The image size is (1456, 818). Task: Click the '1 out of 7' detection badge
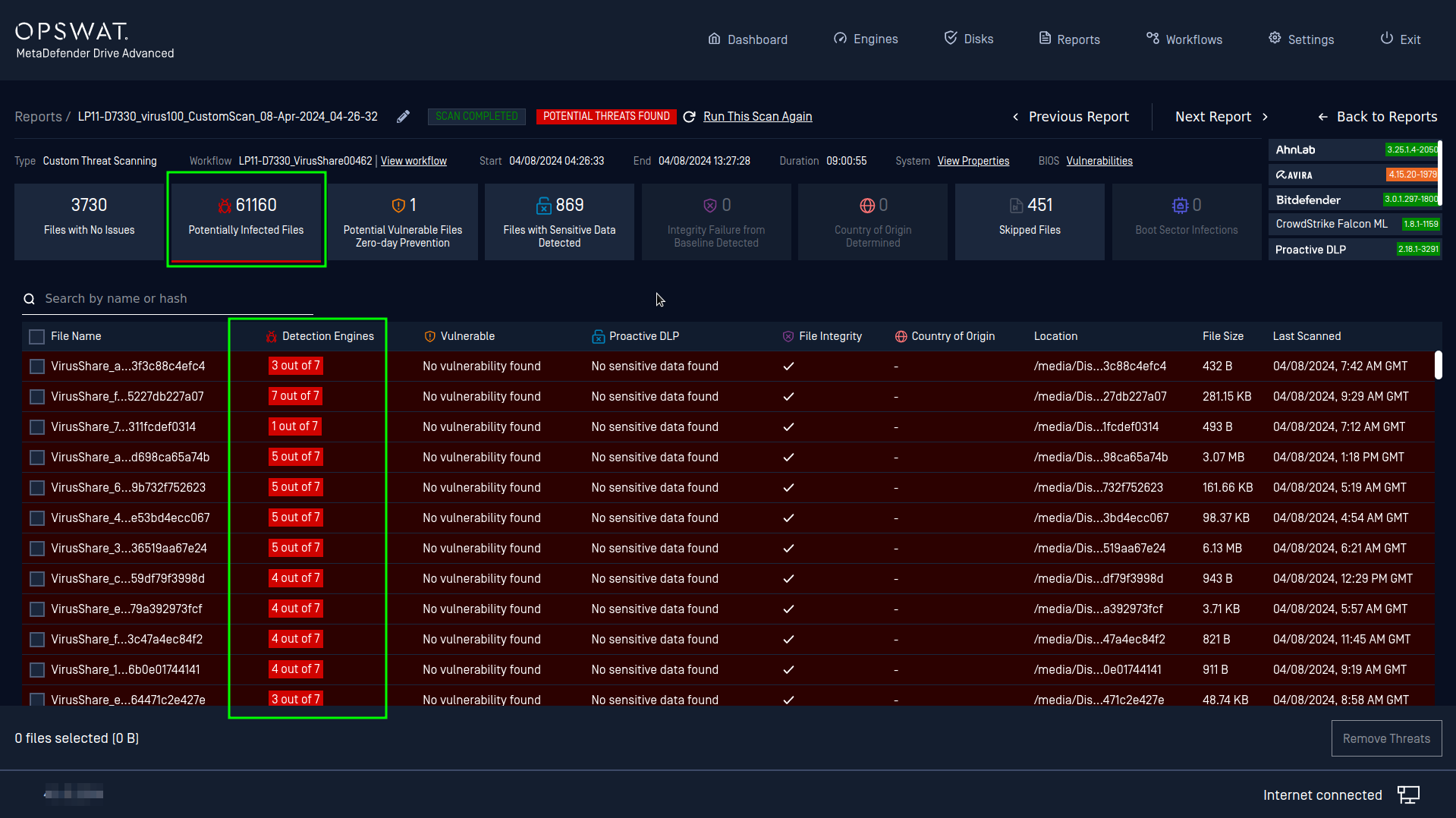pyautogui.click(x=294, y=426)
